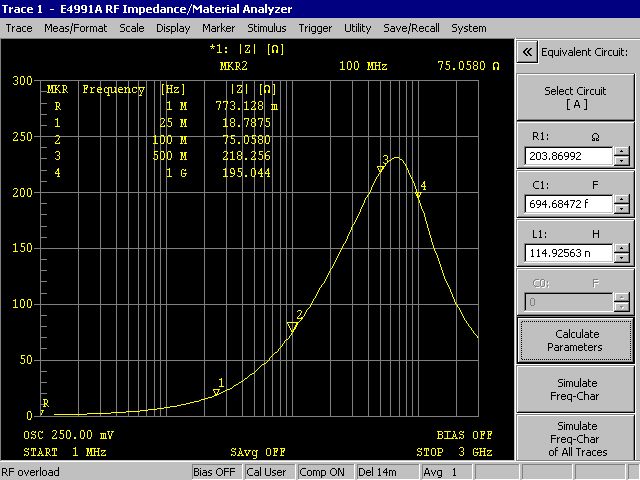
Task: Click the Simulate Freq-Char button
Action: click(576, 389)
